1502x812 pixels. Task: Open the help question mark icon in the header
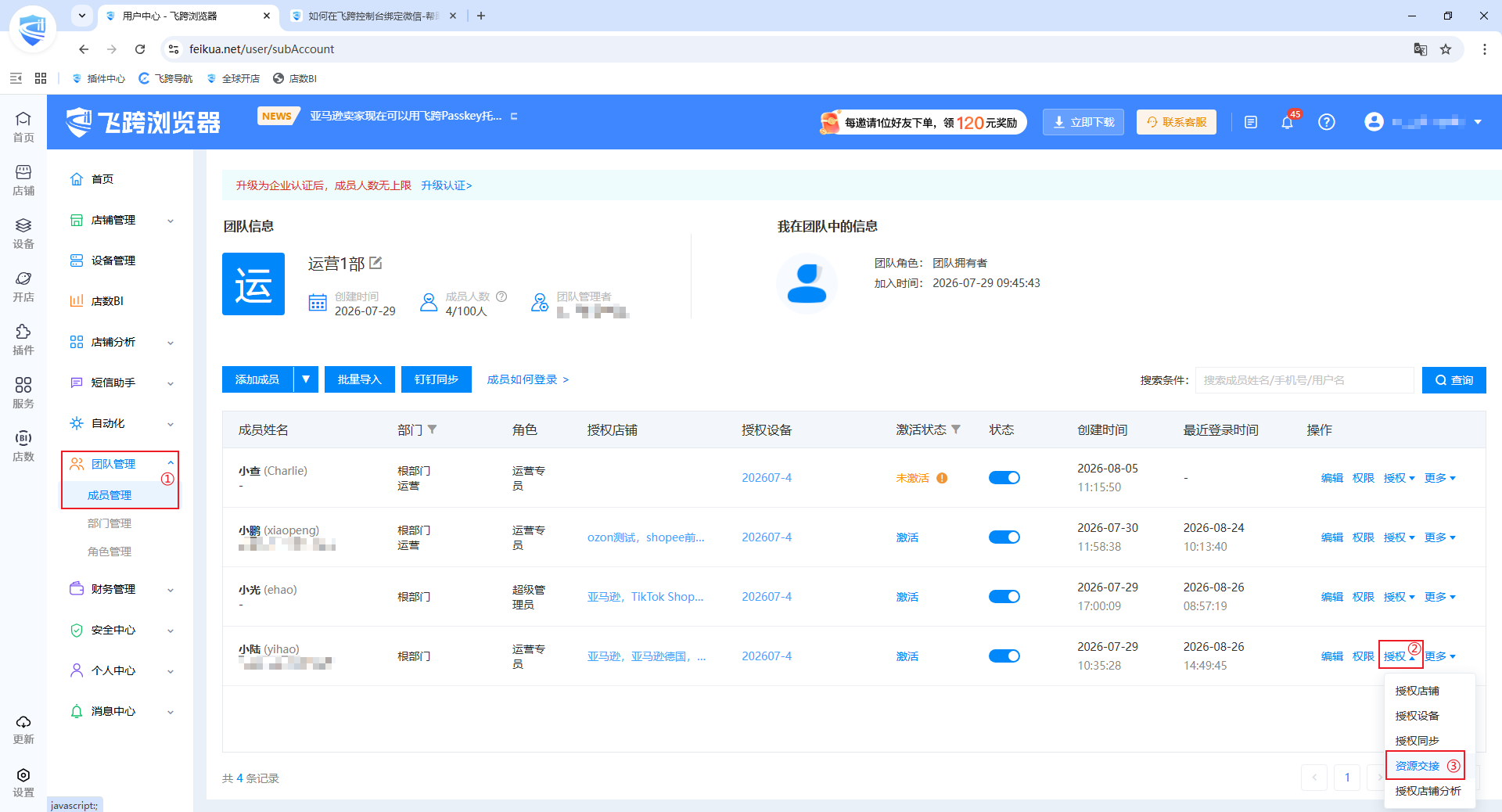point(1326,122)
